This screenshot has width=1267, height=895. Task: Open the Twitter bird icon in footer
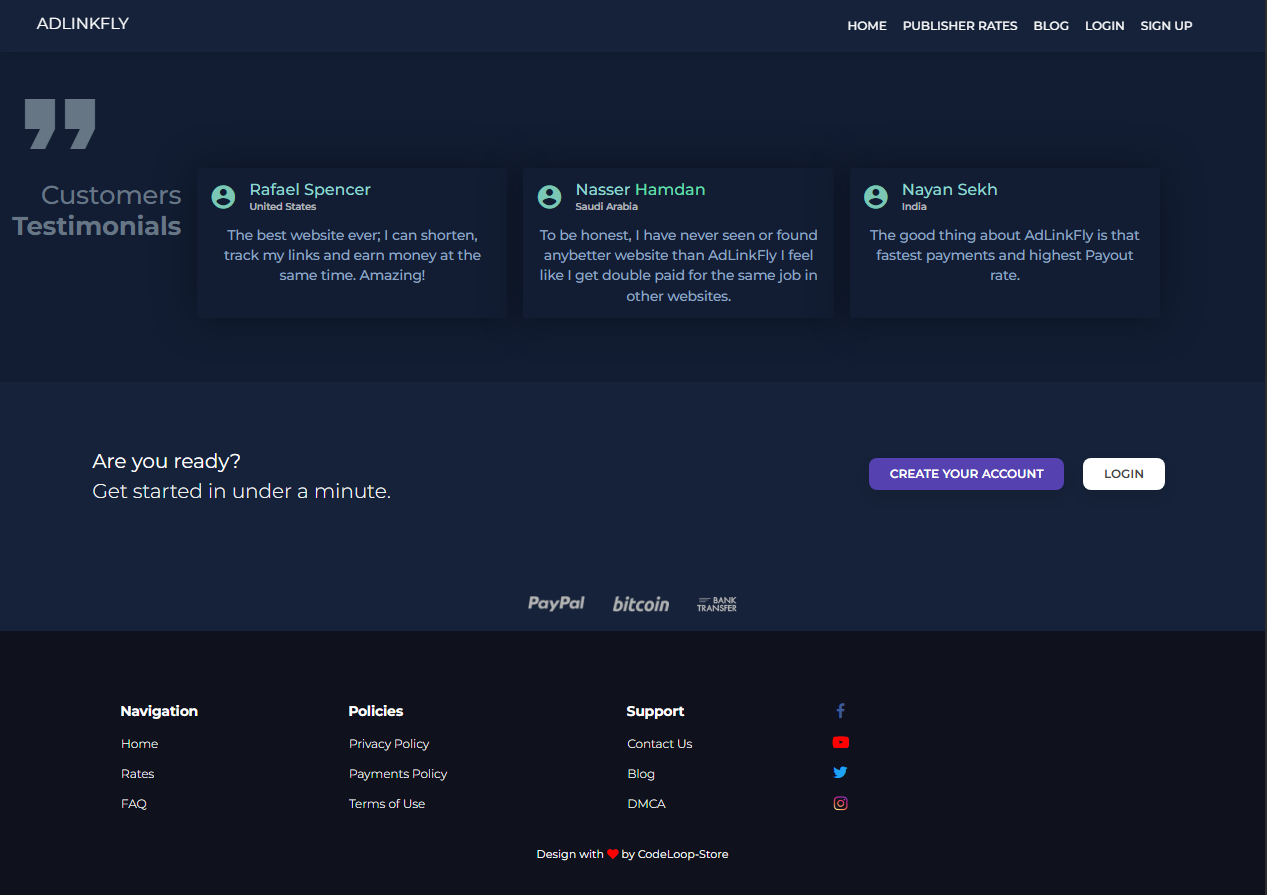[840, 772]
